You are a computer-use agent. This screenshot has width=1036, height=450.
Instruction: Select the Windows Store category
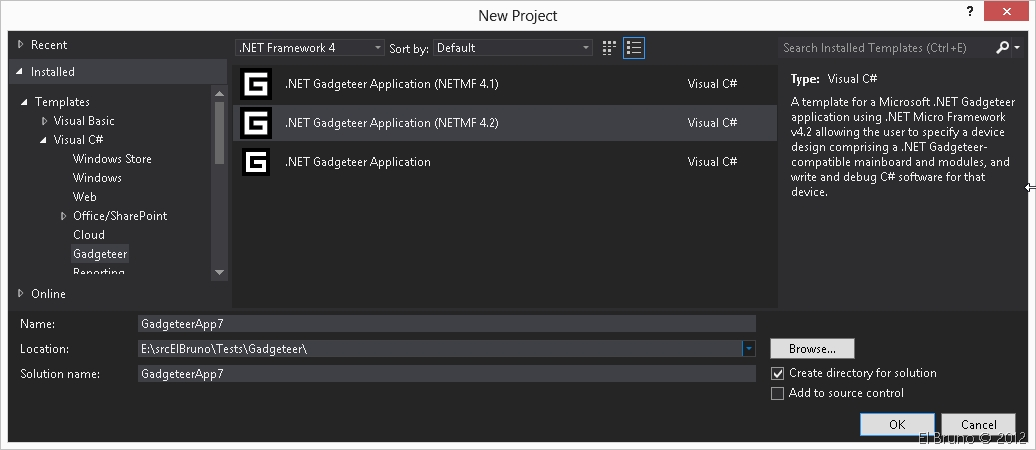[112, 159]
